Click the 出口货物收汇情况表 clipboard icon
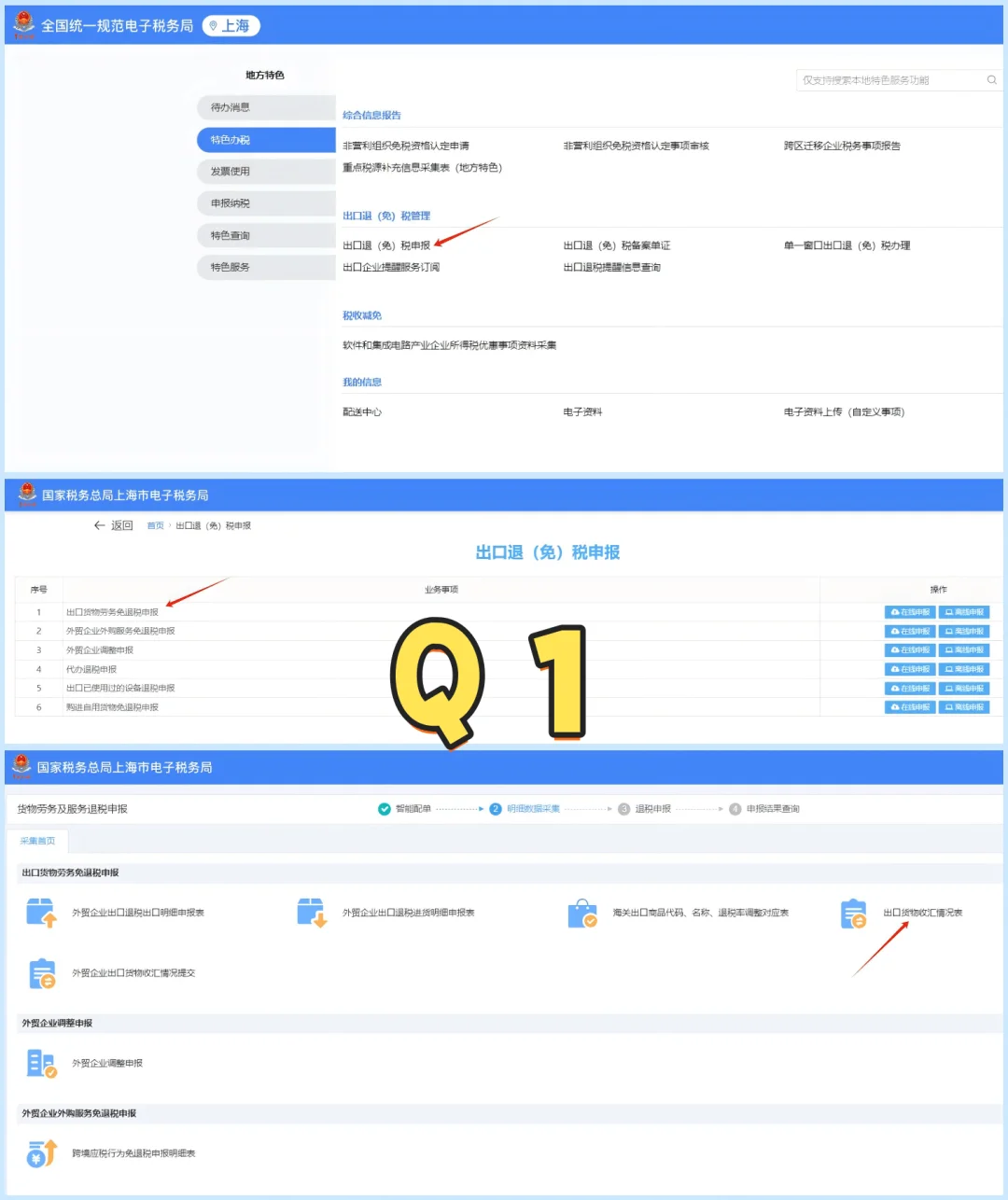The height and width of the screenshot is (1200, 1008). (853, 914)
